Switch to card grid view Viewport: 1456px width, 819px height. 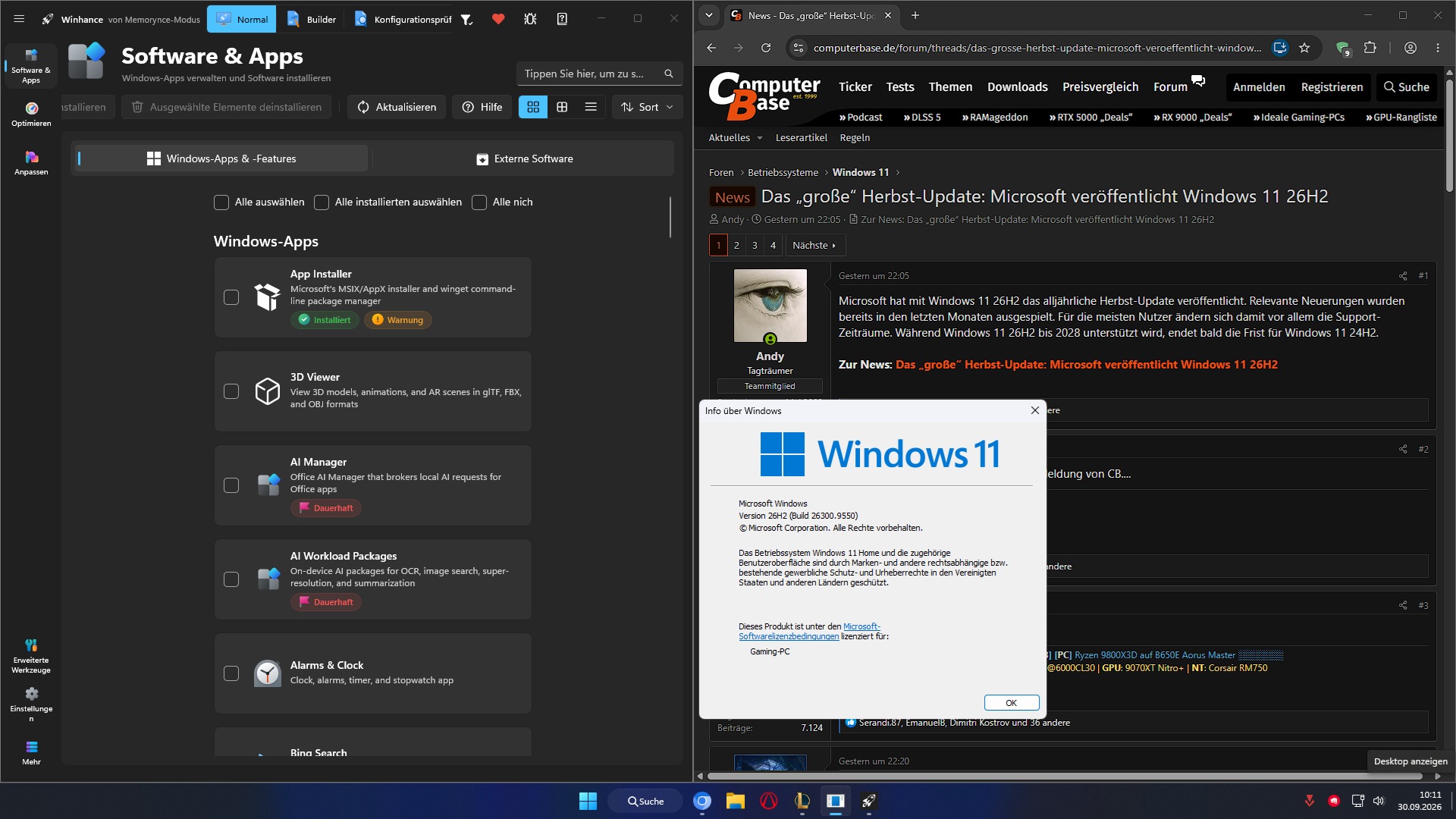533,107
